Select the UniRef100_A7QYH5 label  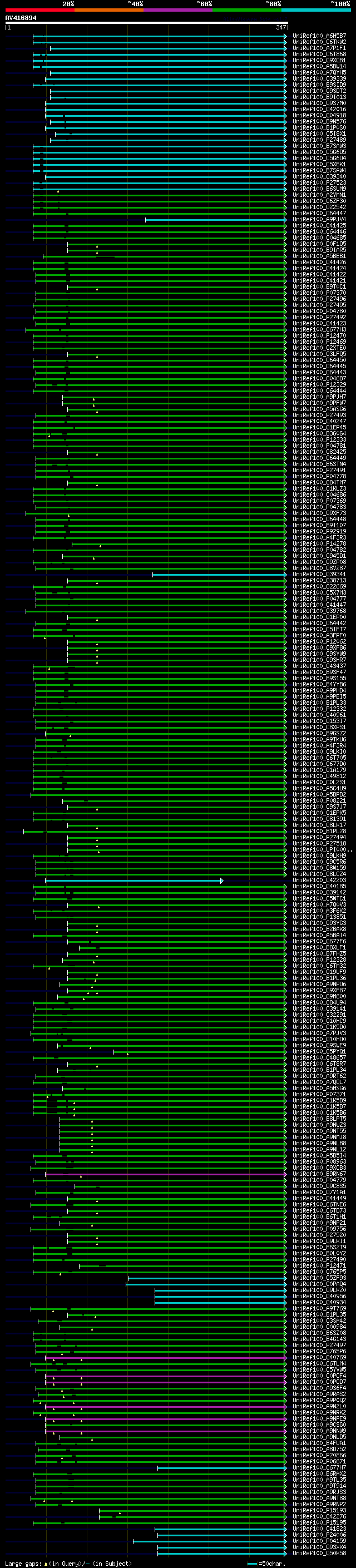pos(319,72)
